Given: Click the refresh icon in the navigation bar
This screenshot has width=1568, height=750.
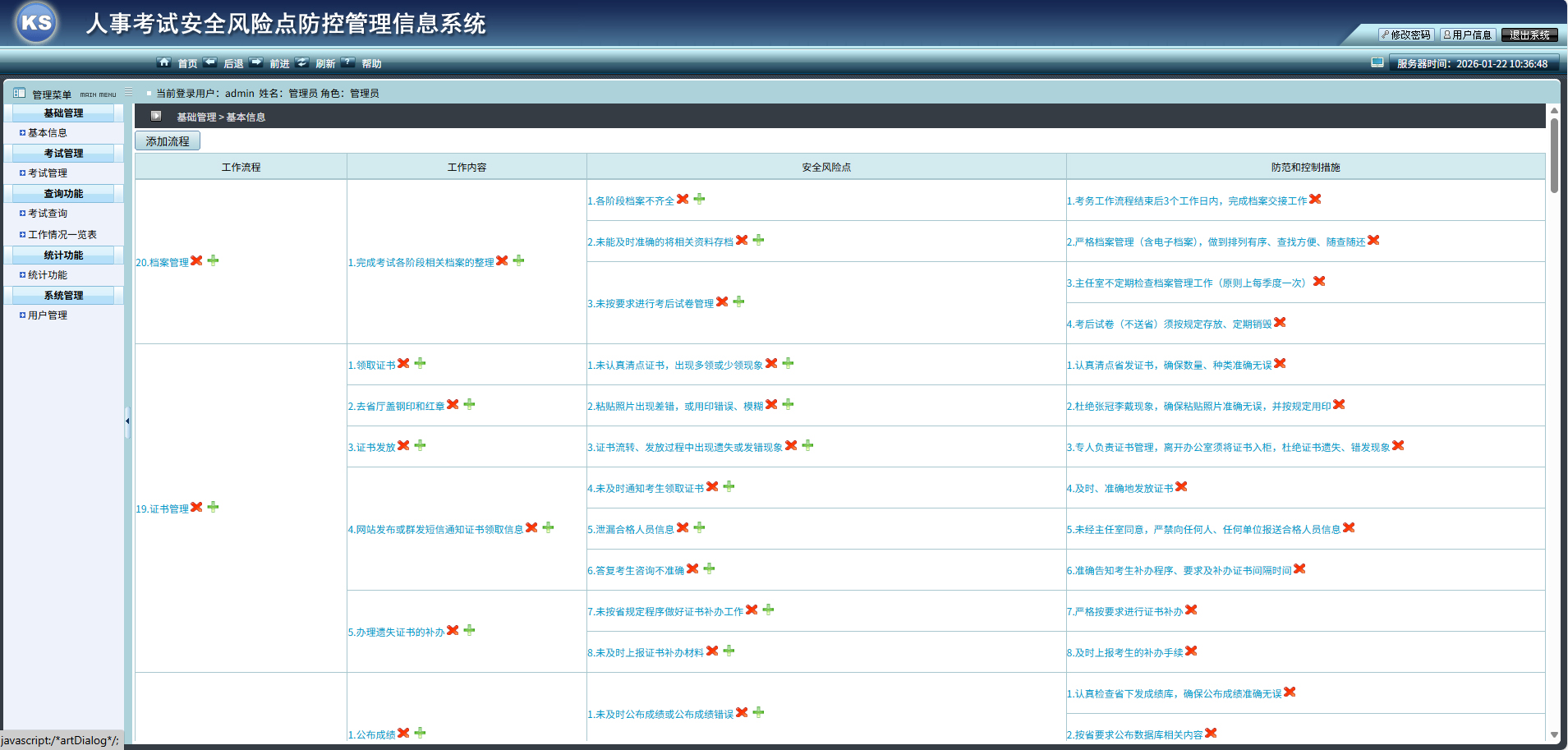Looking at the screenshot, I should [x=302, y=62].
